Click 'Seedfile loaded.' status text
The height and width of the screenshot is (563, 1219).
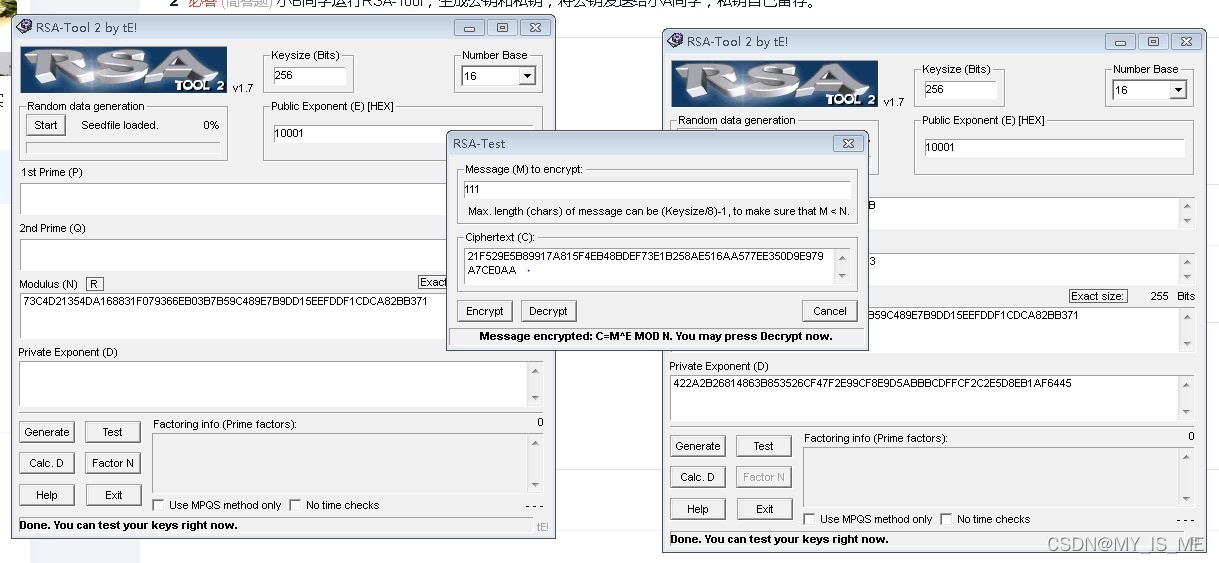pos(120,125)
